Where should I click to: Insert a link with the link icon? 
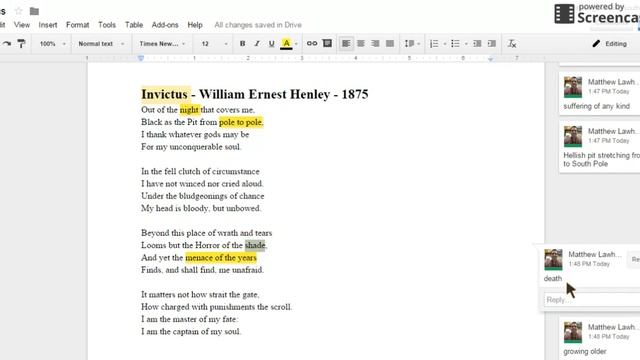[312, 43]
